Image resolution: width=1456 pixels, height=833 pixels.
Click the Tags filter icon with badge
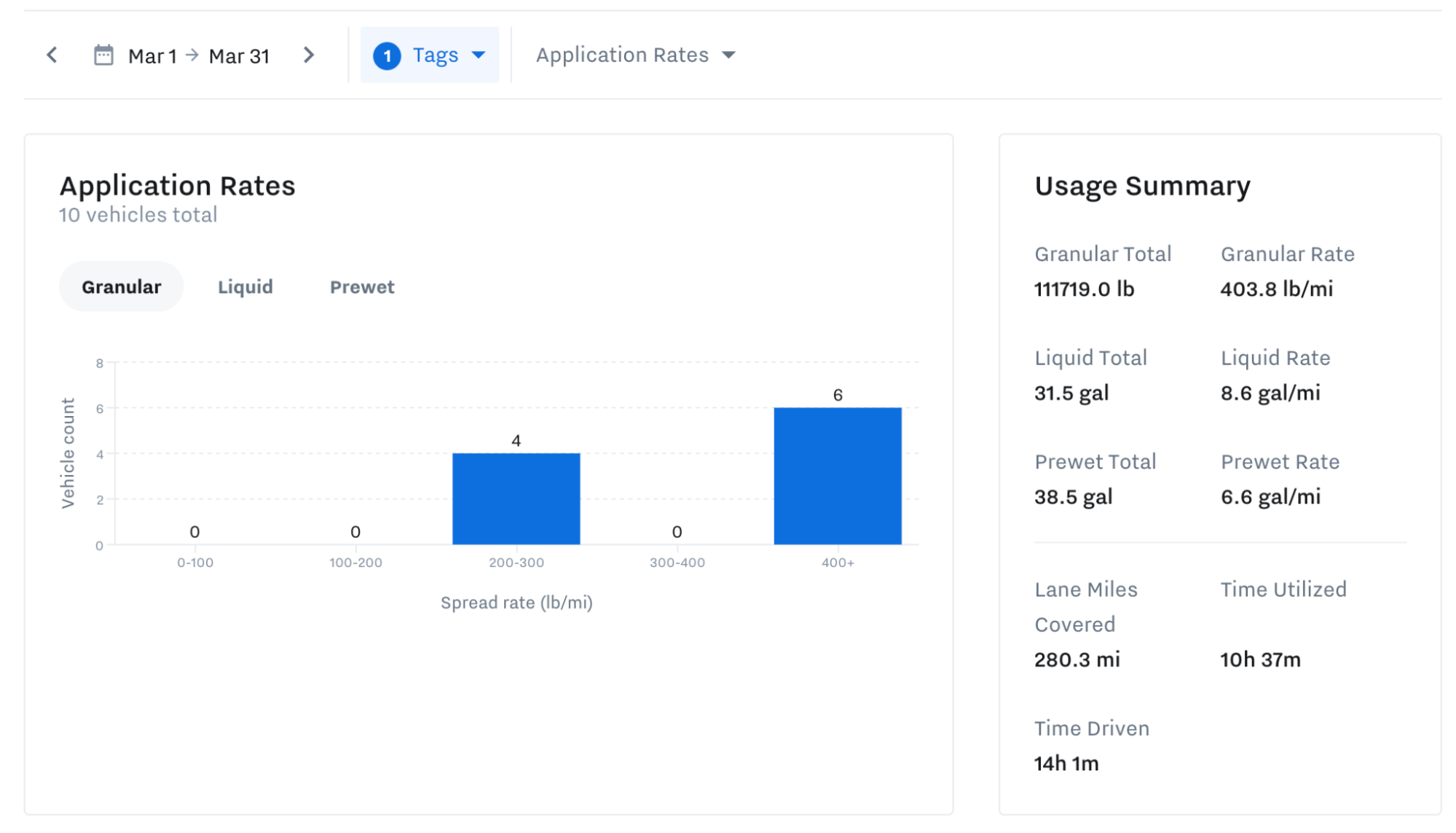tap(430, 55)
